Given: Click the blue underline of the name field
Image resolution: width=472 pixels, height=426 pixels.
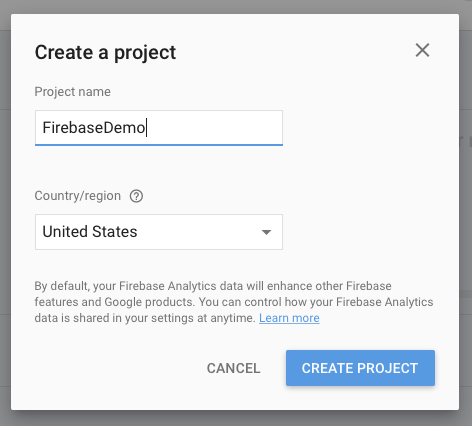Looking at the screenshot, I should [159, 145].
